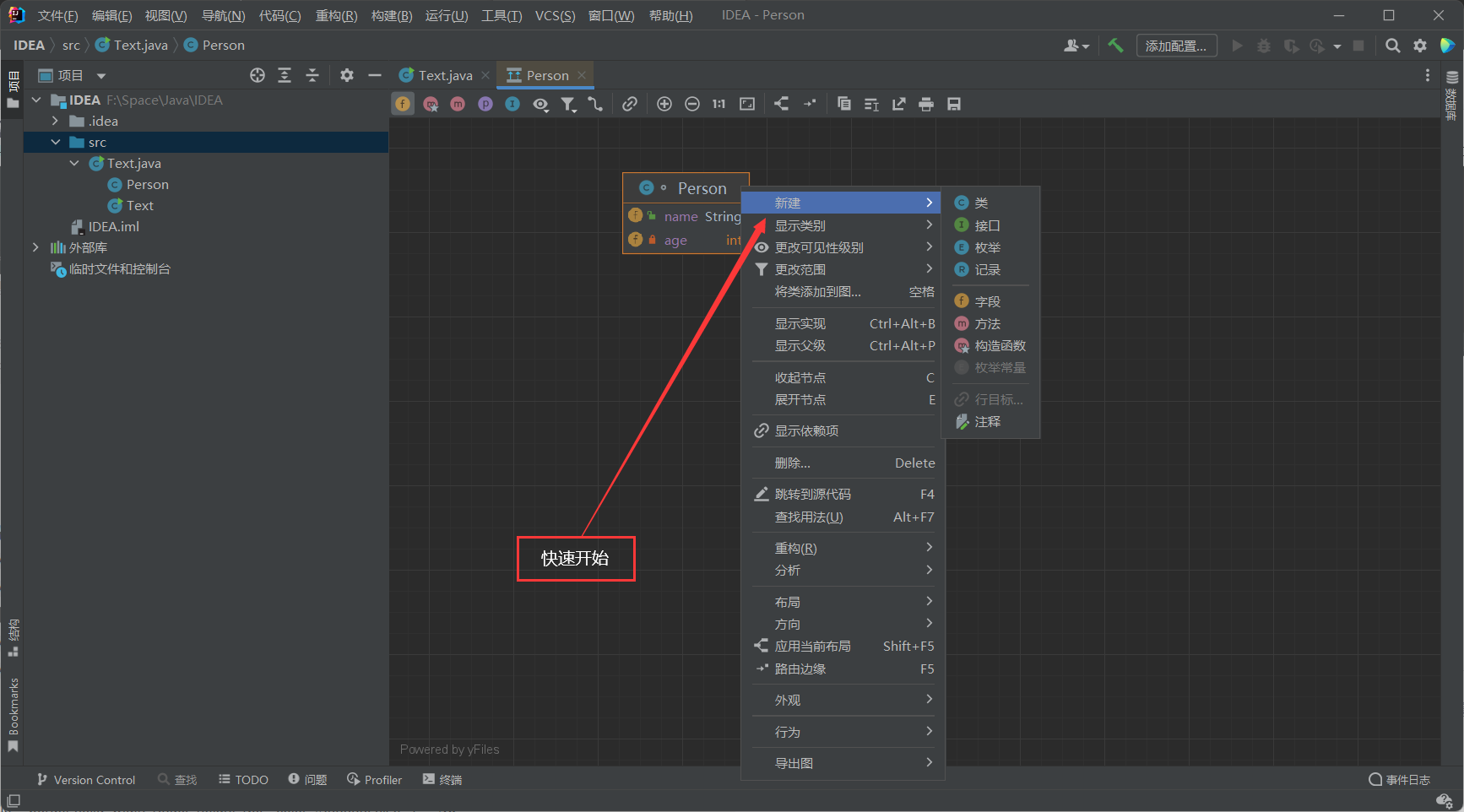Select 显示依赖项 in context menu

[x=843, y=430]
